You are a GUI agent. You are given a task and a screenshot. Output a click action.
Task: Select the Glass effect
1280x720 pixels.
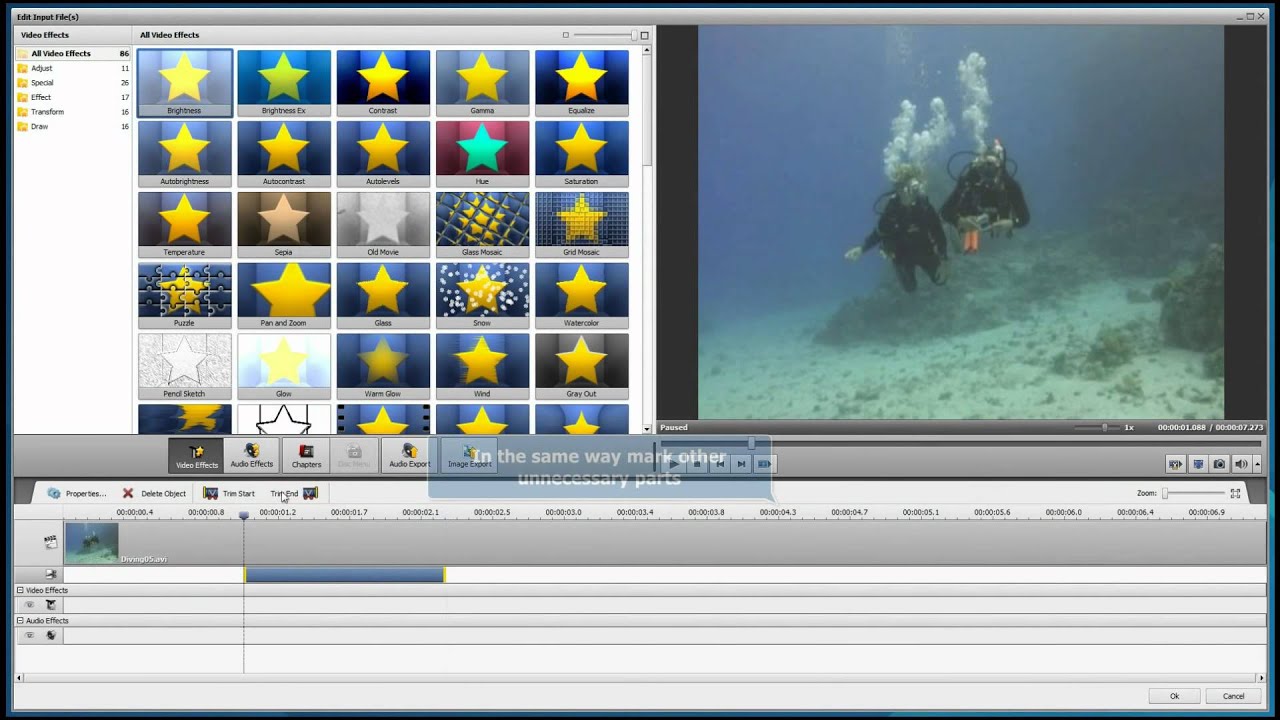click(382, 296)
